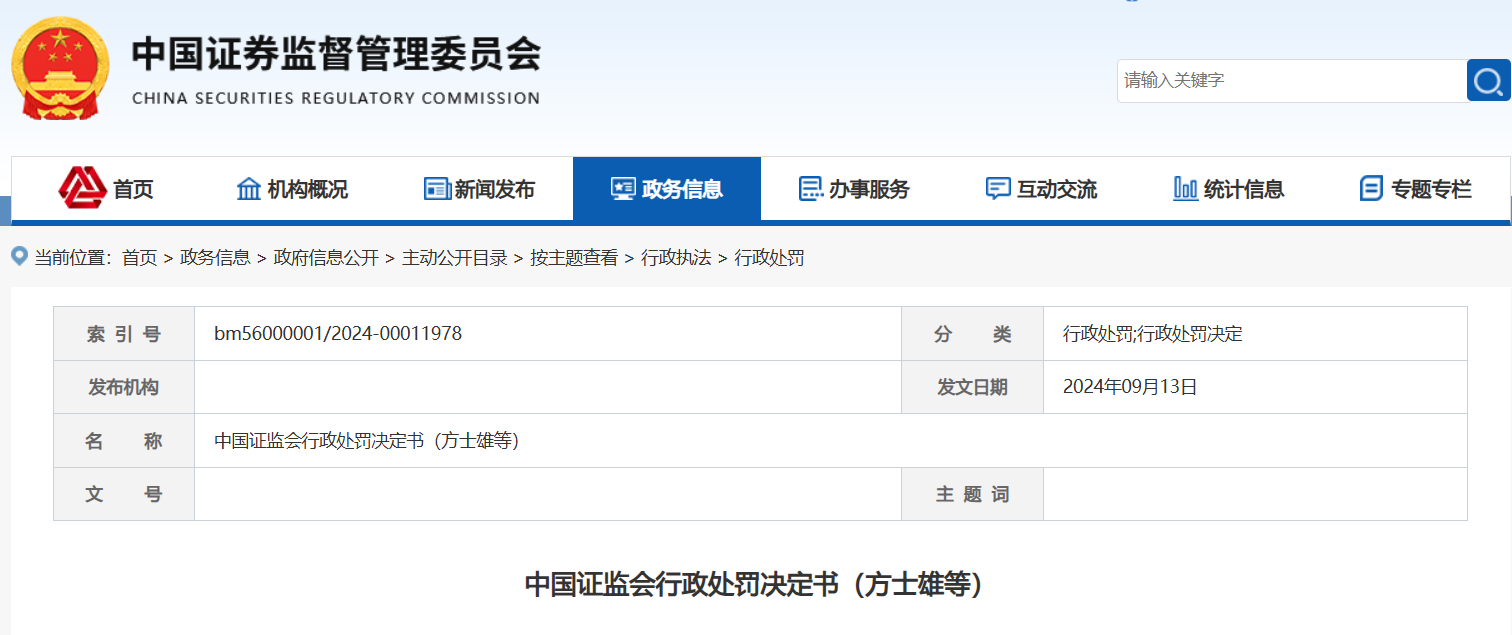This screenshot has height=635, width=1512.
Task: Open the 专题专栏 navigation tab
Action: 1416,188
